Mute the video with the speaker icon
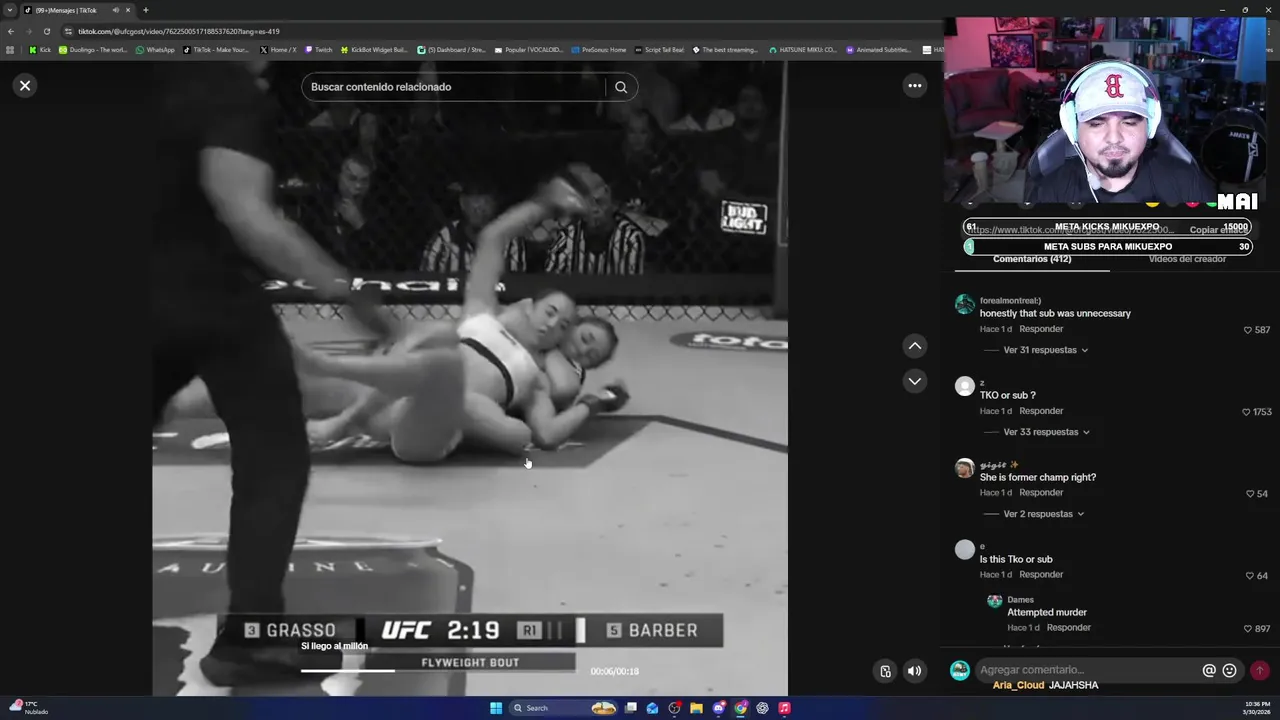1280x720 pixels. click(x=914, y=671)
